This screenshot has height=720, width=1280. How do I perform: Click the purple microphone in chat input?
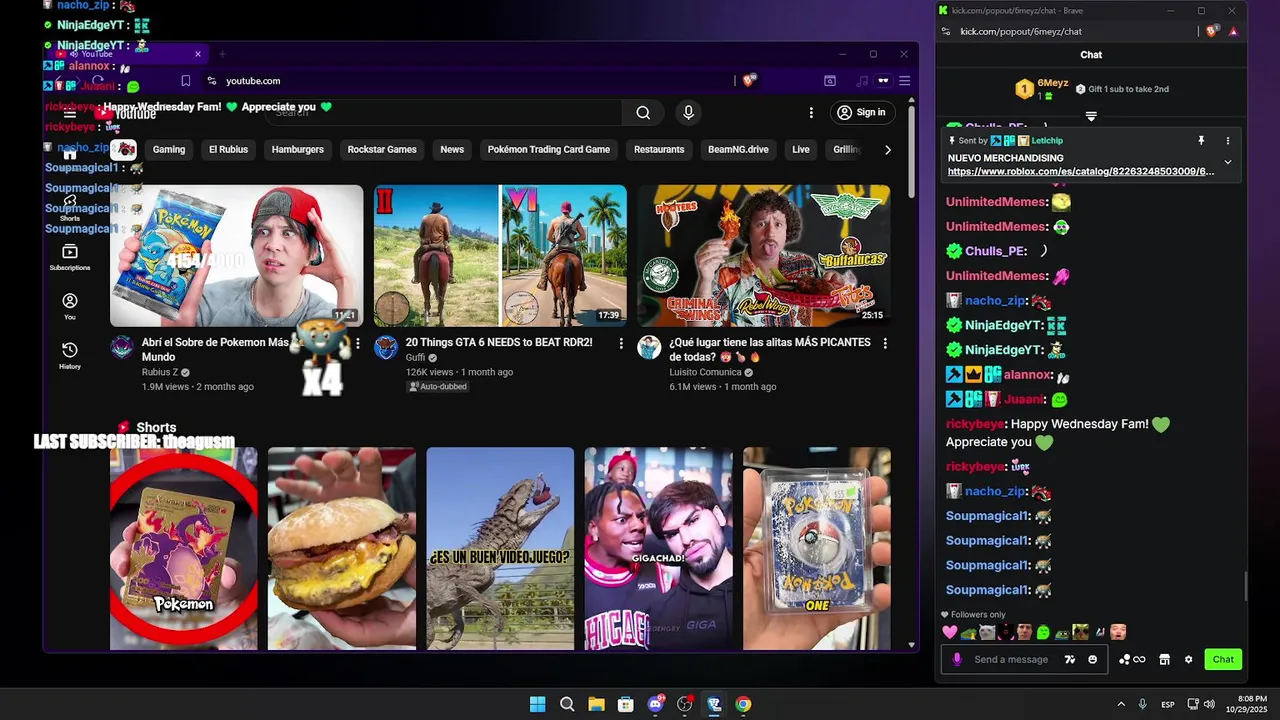(x=957, y=659)
